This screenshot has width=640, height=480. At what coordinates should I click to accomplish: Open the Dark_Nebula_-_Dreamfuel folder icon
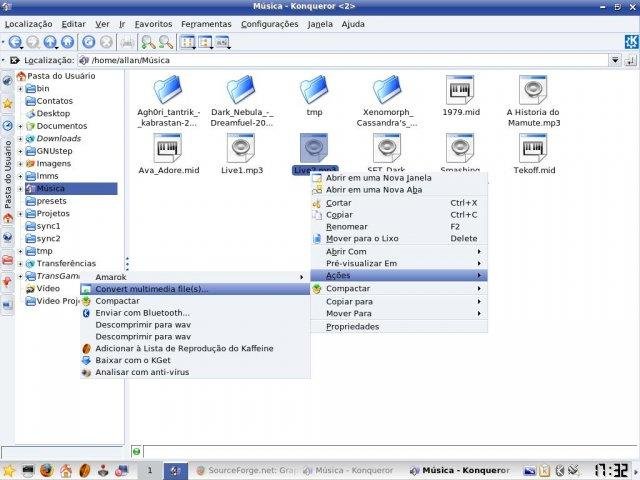[x=241, y=90]
